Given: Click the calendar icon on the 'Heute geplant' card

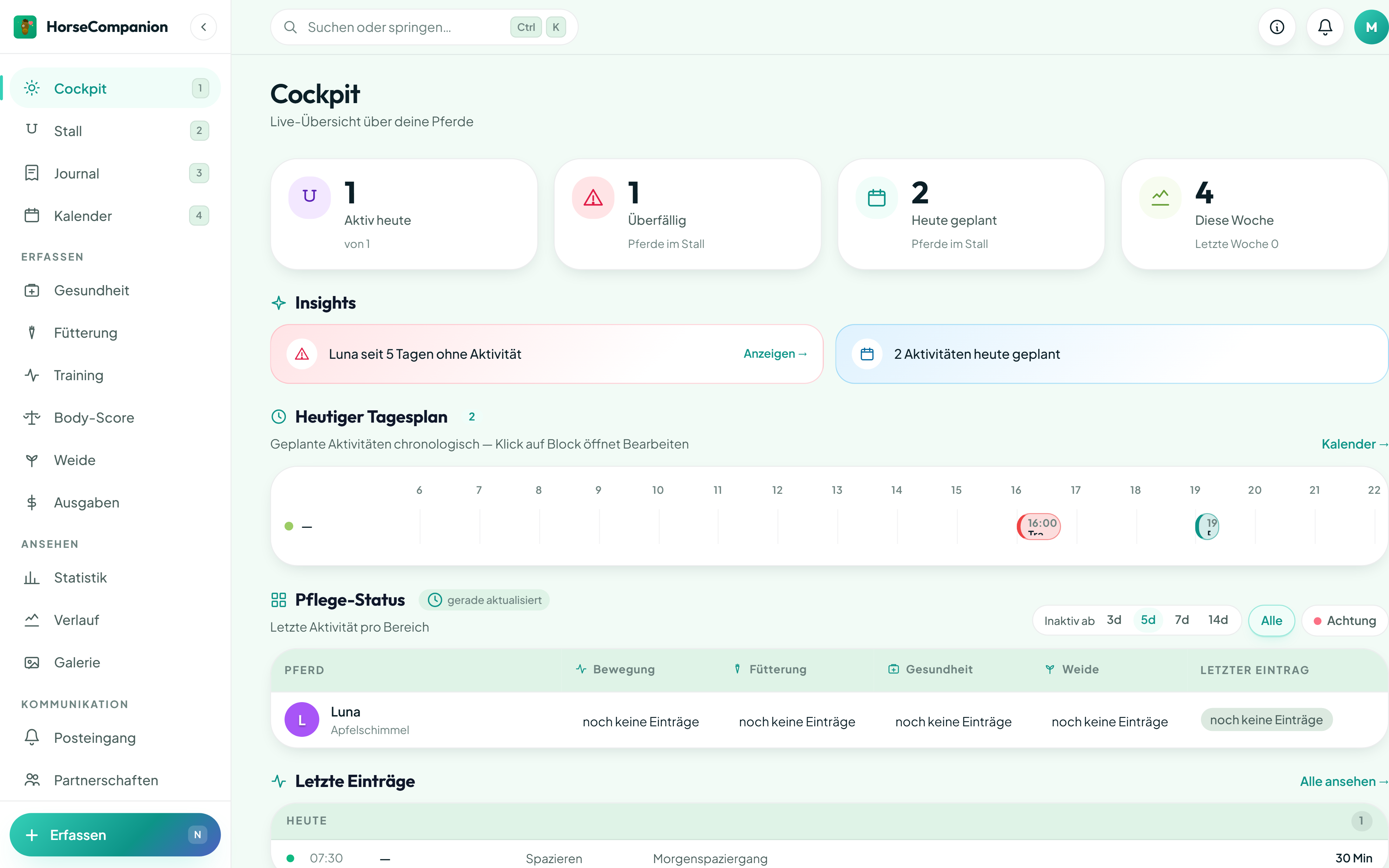Looking at the screenshot, I should tap(877, 197).
